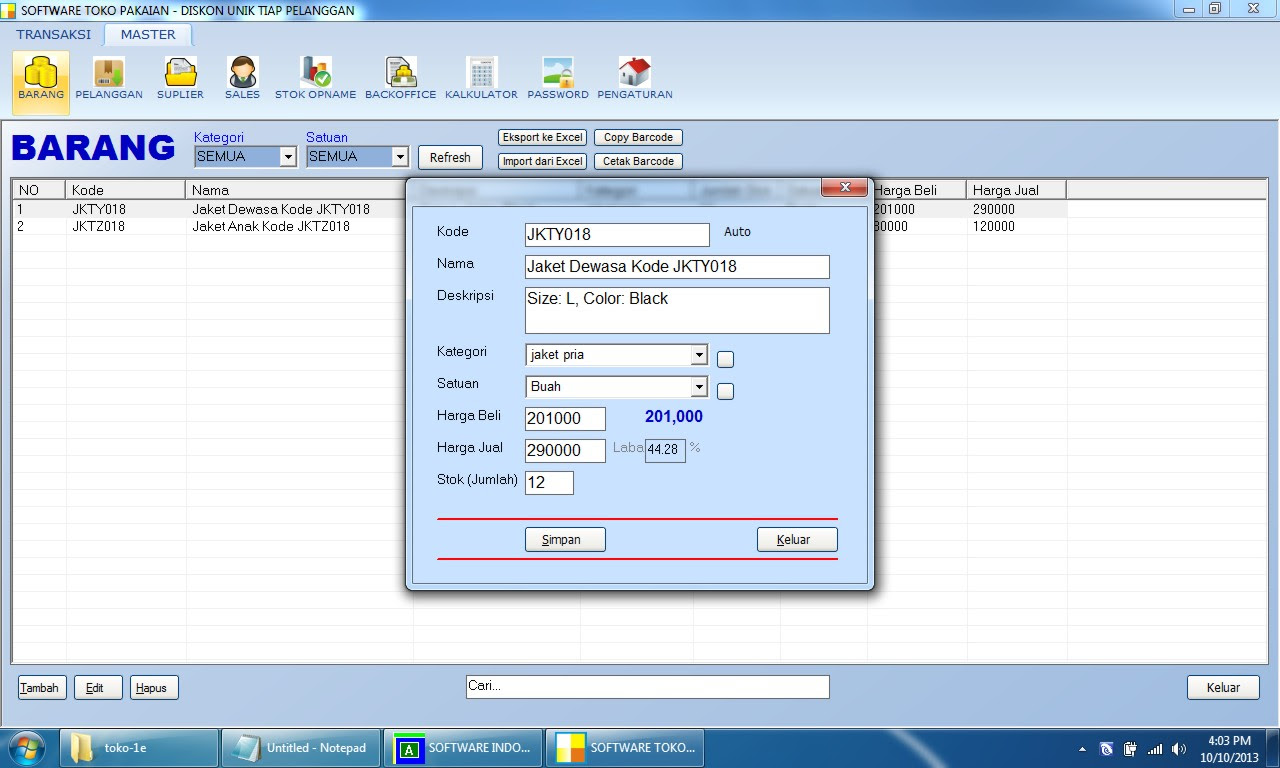Click the Harga Beli field
The height and width of the screenshot is (768, 1280).
pos(565,418)
